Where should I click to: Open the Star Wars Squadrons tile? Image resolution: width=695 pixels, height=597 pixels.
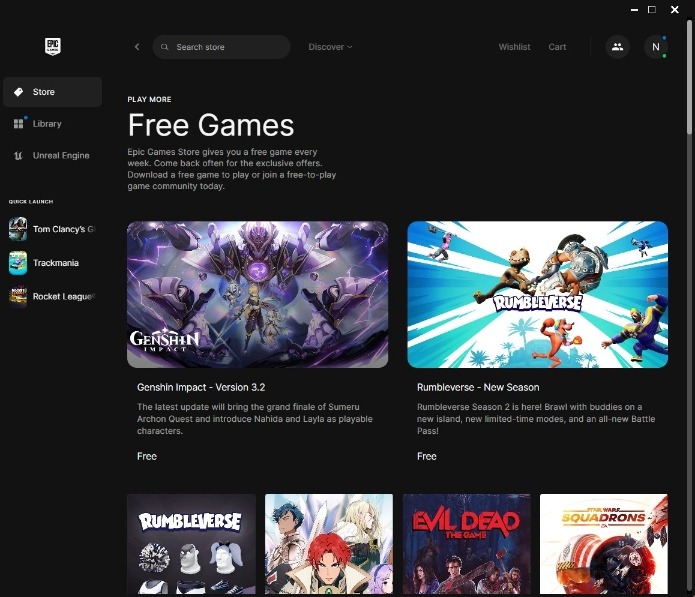[x=604, y=544]
